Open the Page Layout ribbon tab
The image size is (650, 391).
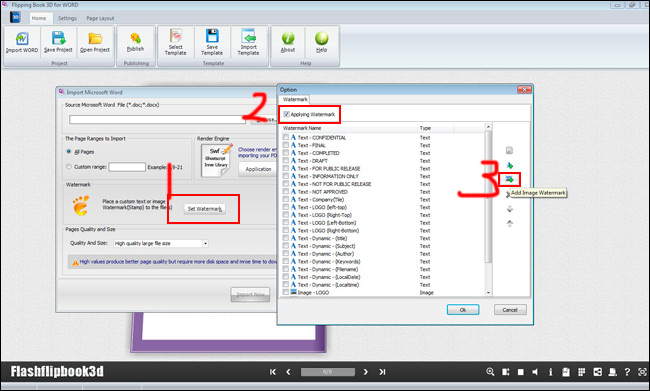tap(100, 18)
